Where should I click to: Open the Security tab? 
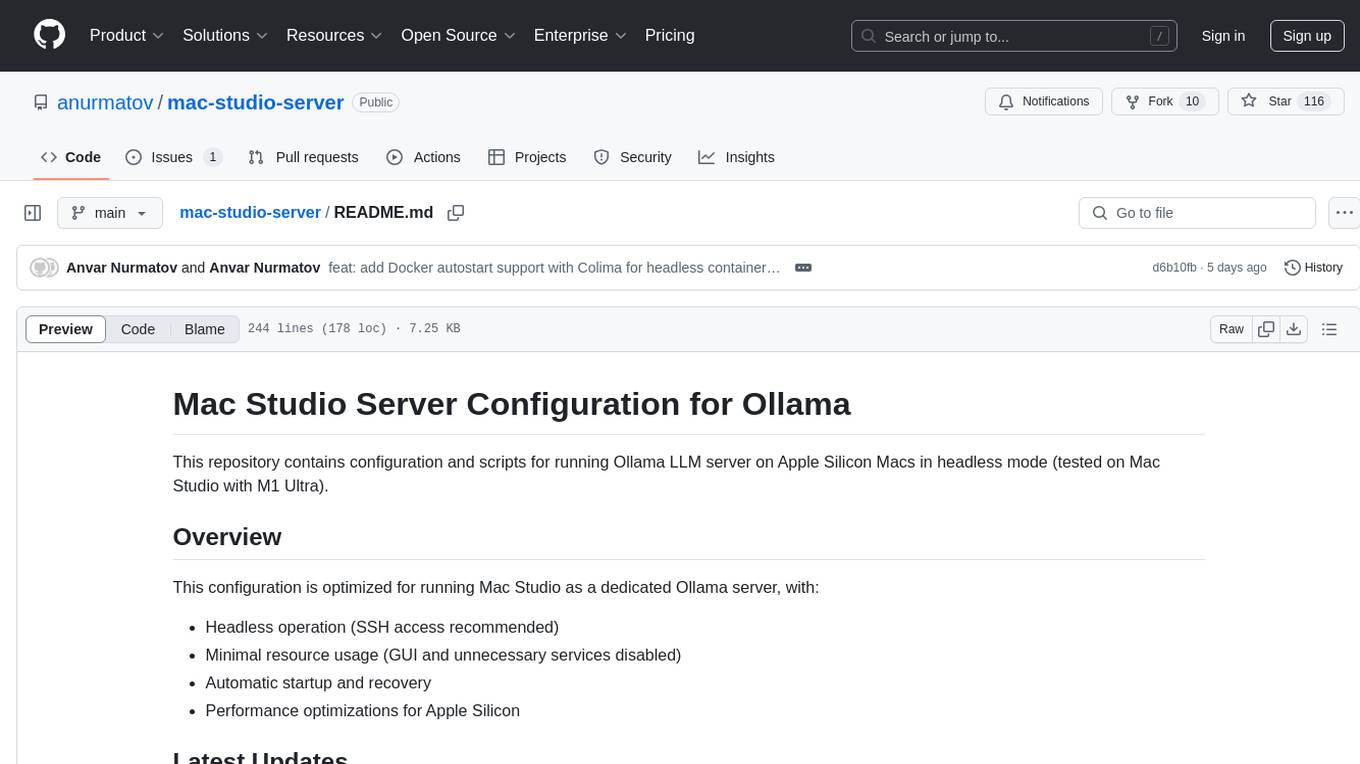click(633, 157)
